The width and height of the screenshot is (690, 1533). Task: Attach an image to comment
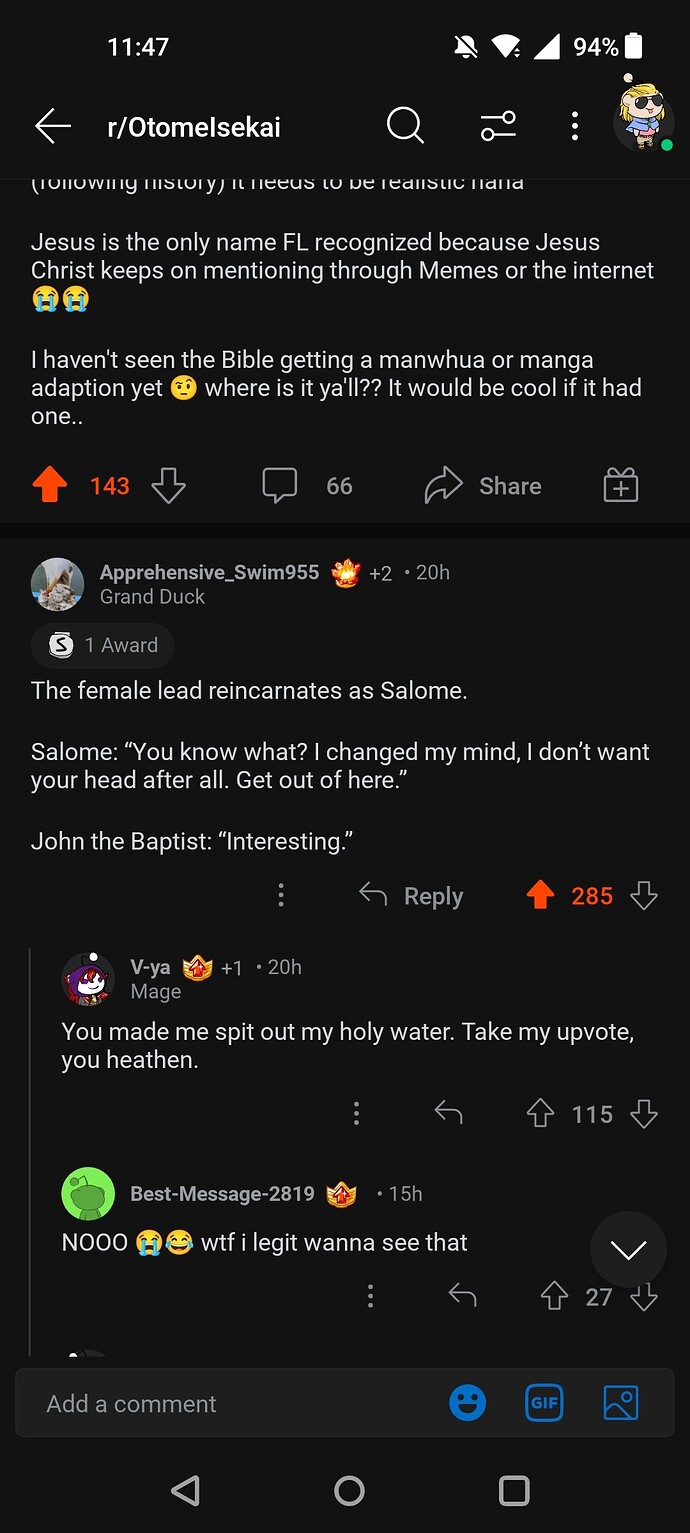click(x=620, y=1403)
